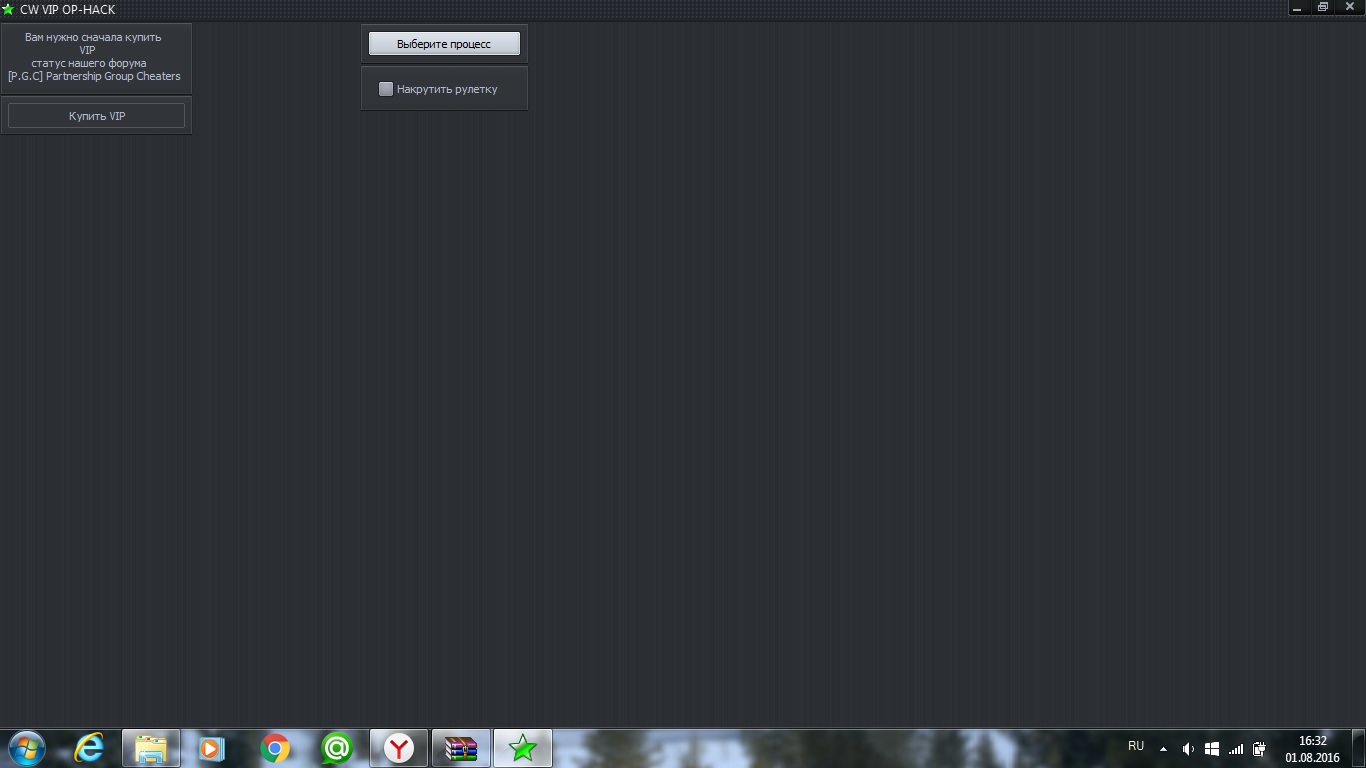Screen dimensions: 1366x768
Task: Open Yandex Browser from taskbar
Action: [399, 748]
